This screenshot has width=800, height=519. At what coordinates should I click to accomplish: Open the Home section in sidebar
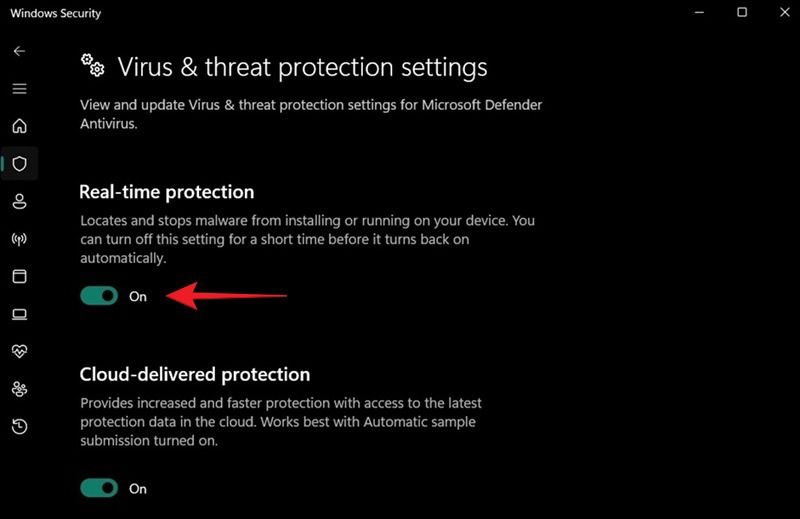(19, 126)
